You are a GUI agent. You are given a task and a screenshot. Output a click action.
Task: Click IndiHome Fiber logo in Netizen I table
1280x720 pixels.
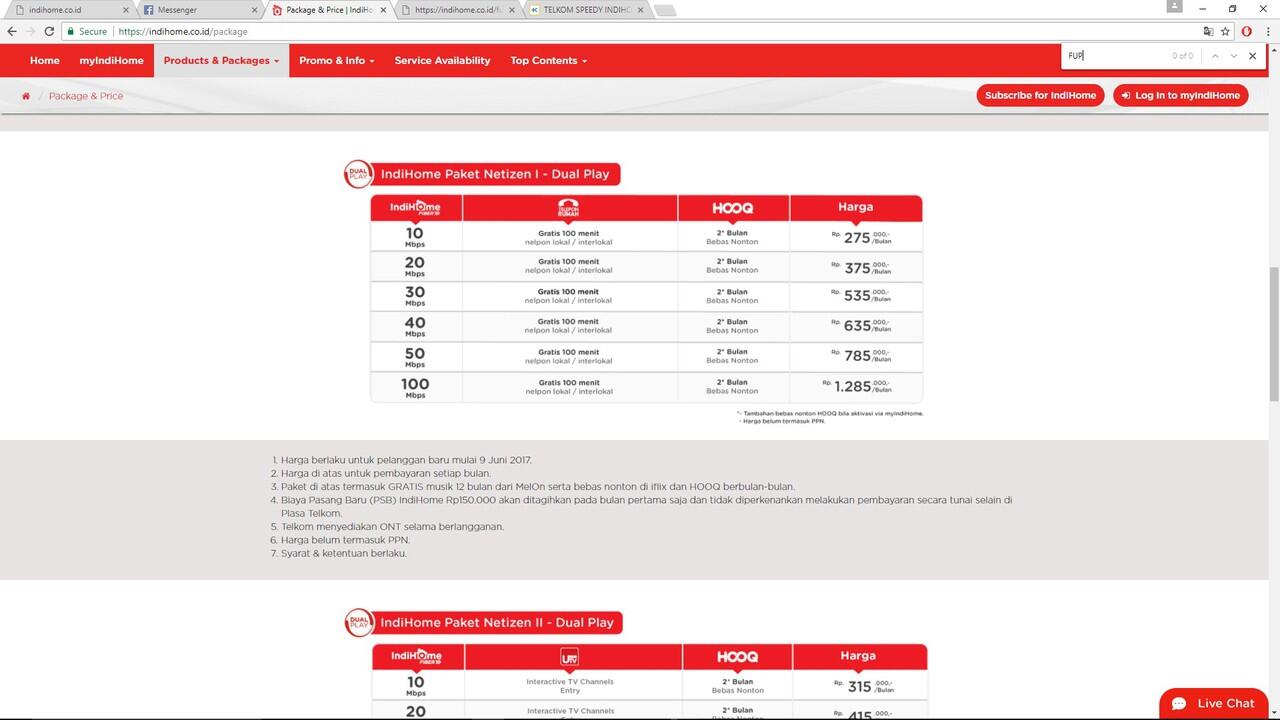415,207
